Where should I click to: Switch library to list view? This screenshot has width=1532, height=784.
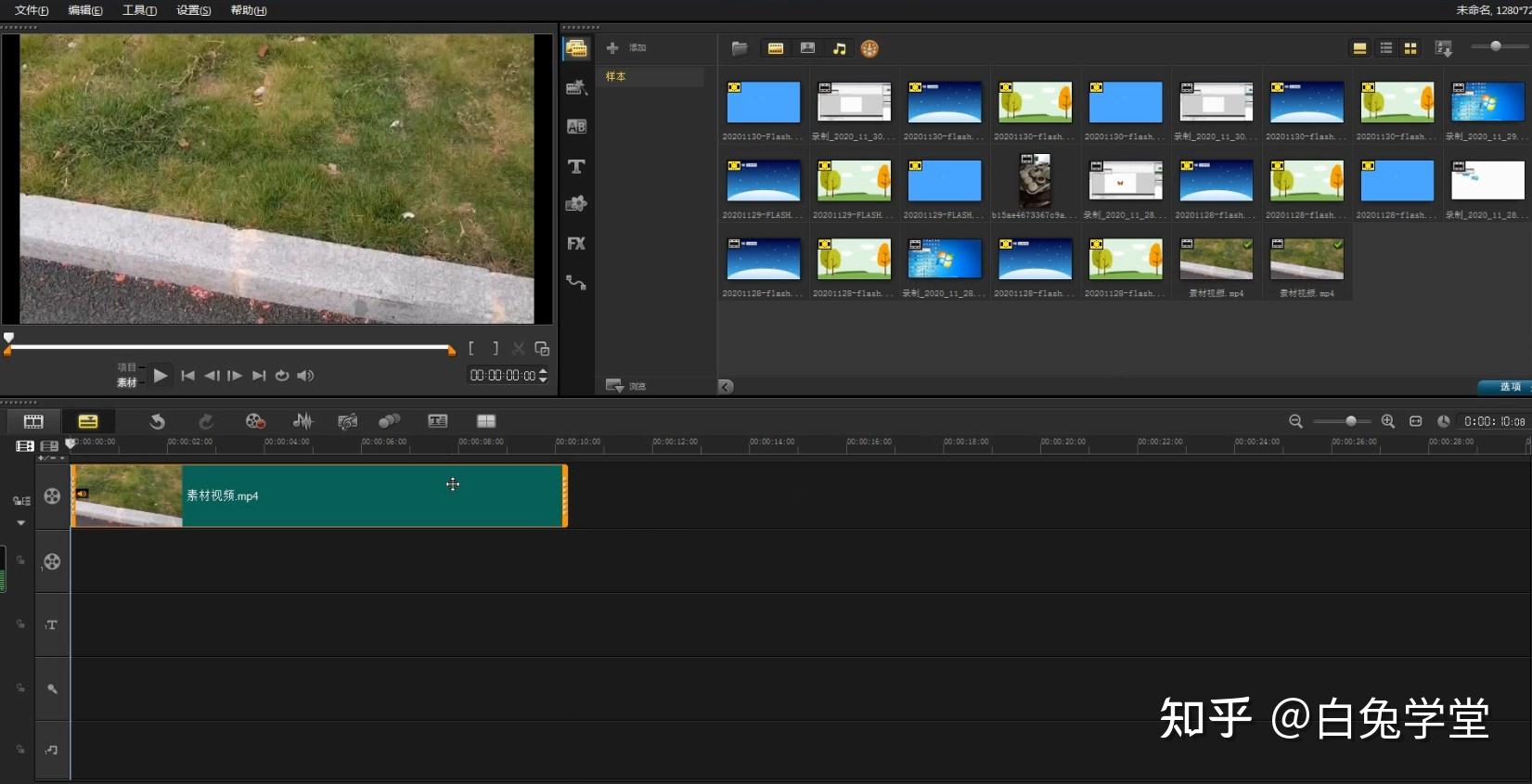[1385, 48]
